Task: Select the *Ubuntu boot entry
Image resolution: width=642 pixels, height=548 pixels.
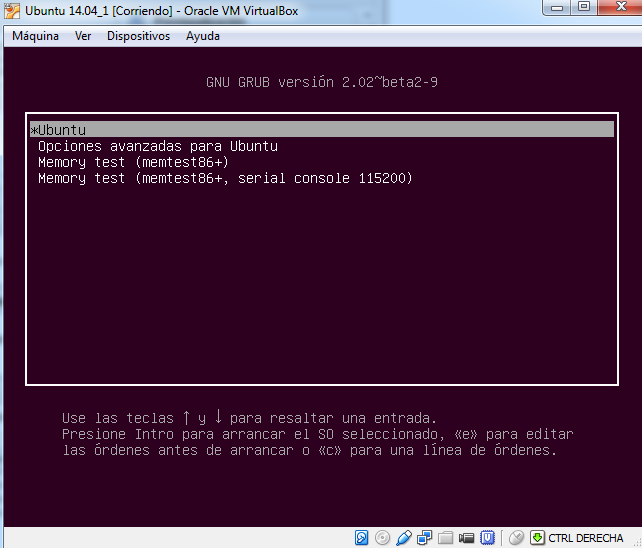Action: coord(322,129)
